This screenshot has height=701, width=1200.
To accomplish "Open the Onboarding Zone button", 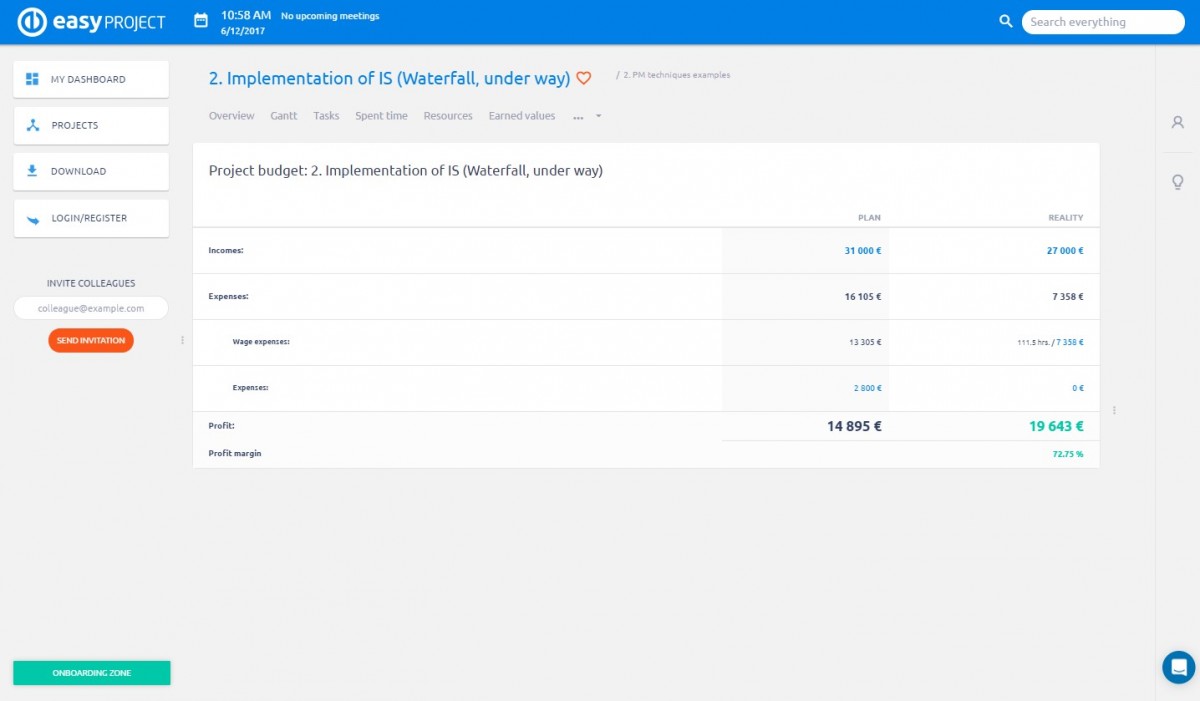I will click(91, 673).
